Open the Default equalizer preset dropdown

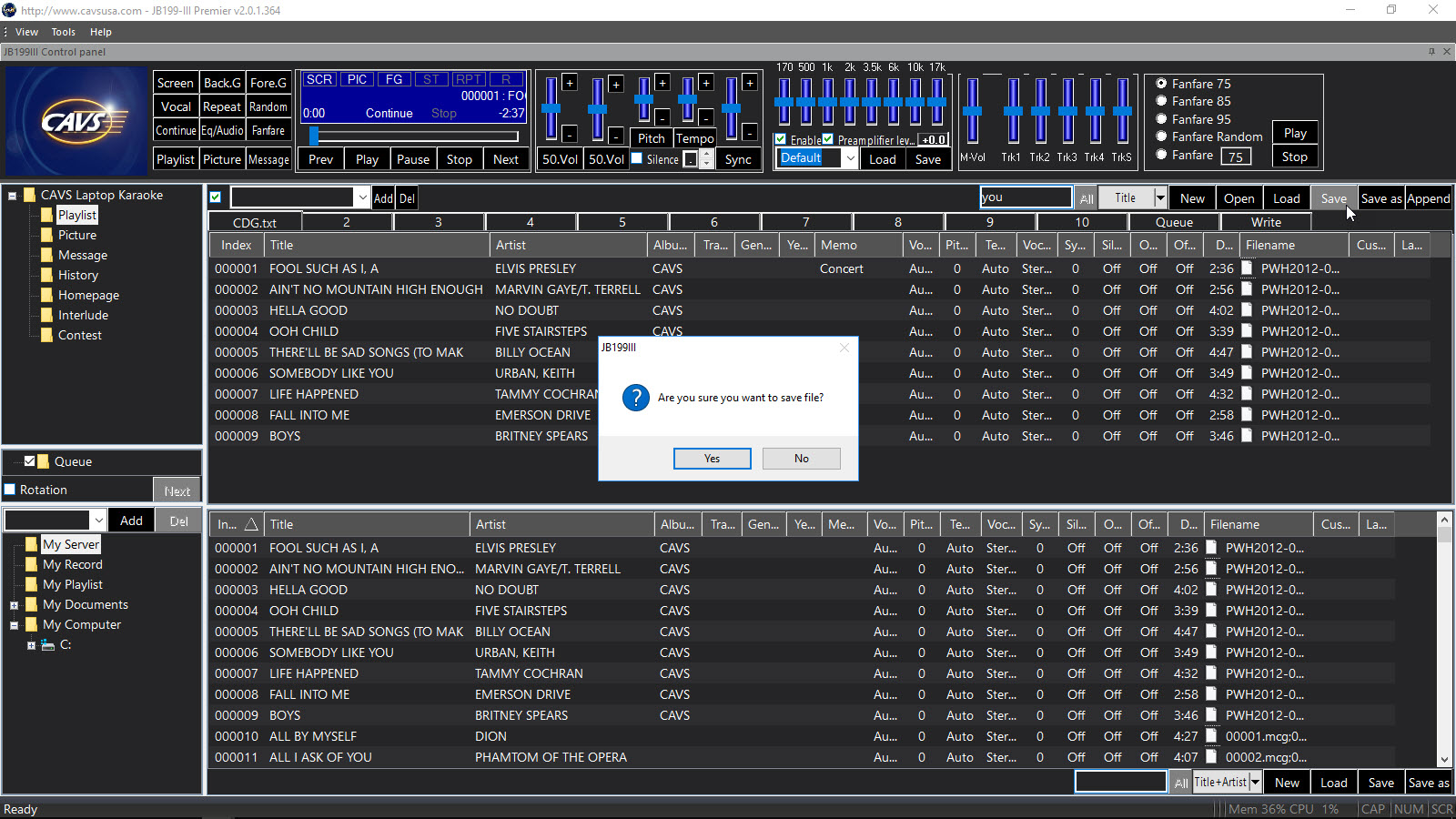tap(850, 158)
